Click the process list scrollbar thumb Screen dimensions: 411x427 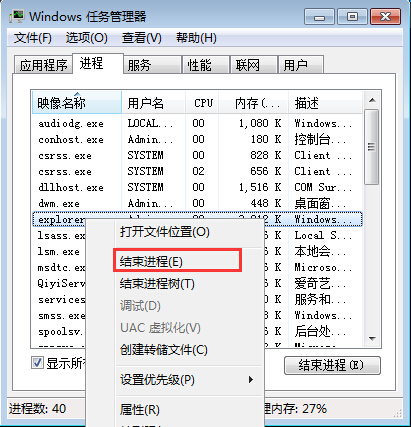(372, 147)
